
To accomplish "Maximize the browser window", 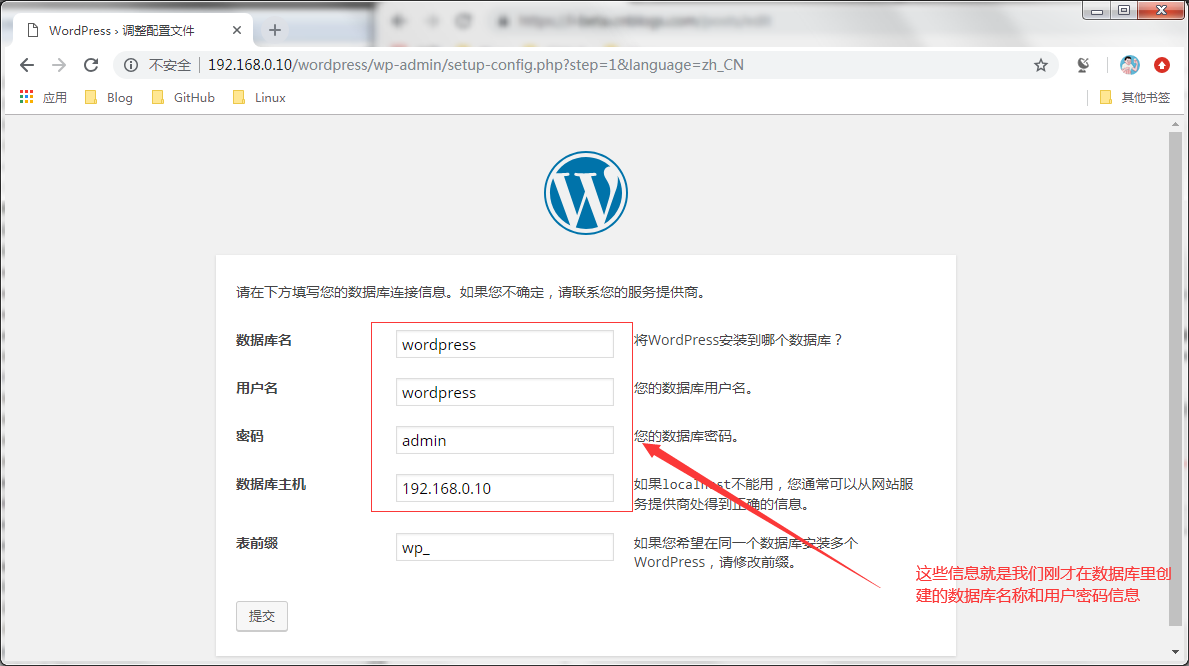I will (x=1124, y=11).
